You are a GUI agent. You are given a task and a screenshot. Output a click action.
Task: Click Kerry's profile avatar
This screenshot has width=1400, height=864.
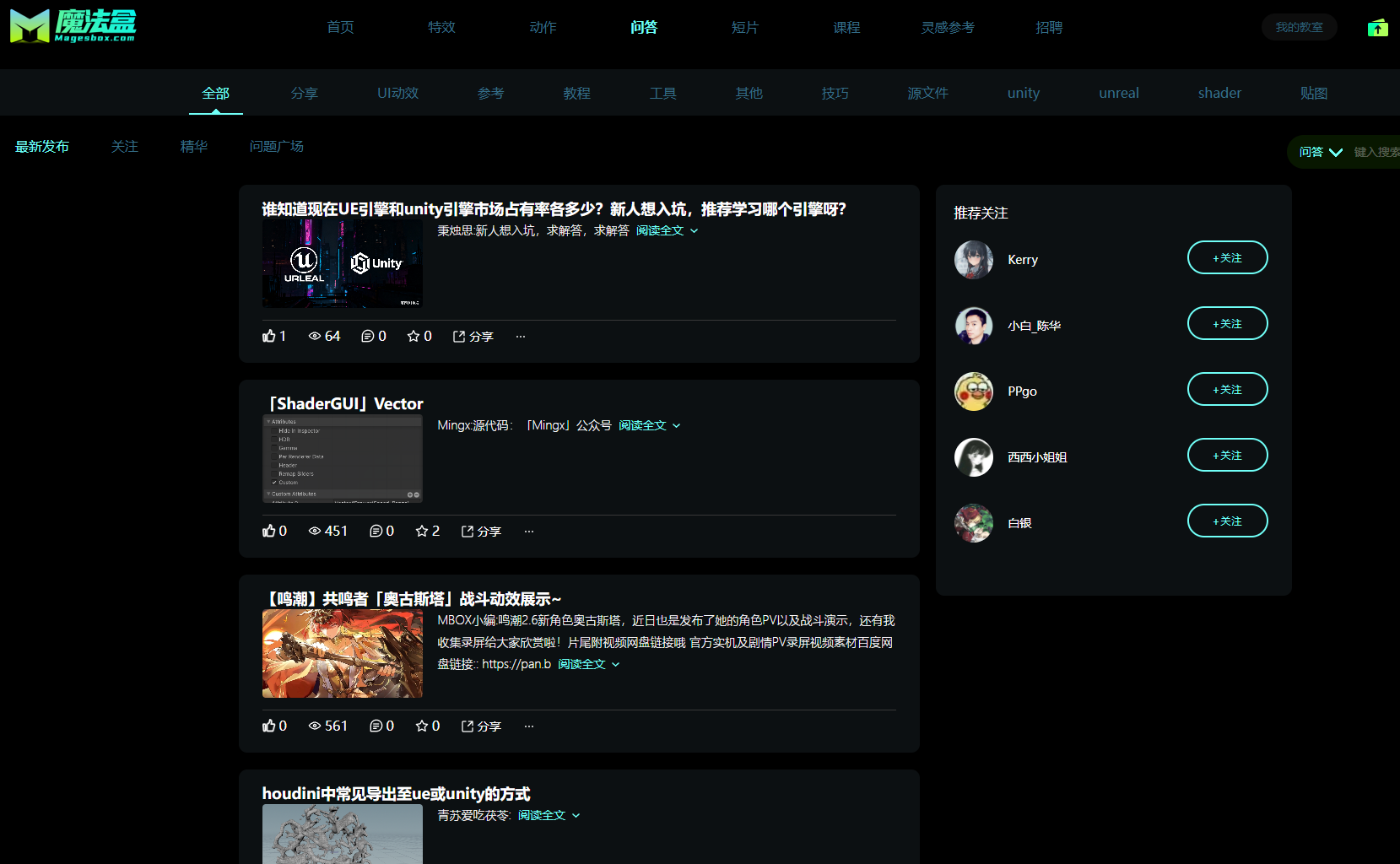coord(973,260)
